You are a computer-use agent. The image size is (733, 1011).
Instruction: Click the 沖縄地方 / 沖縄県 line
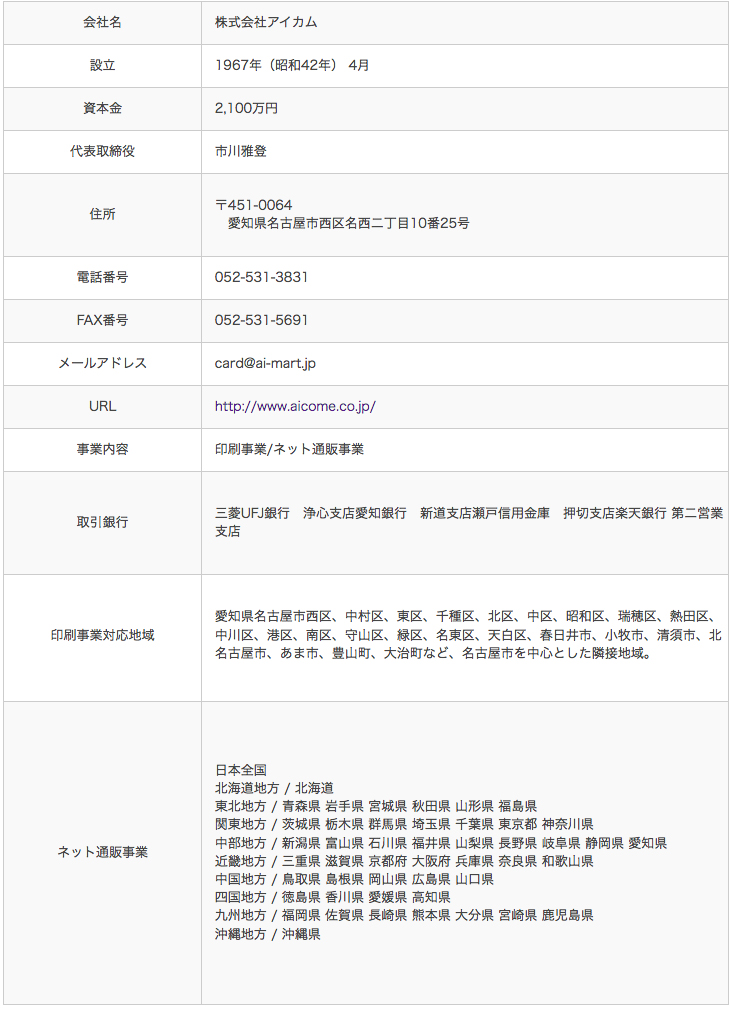click(268, 934)
